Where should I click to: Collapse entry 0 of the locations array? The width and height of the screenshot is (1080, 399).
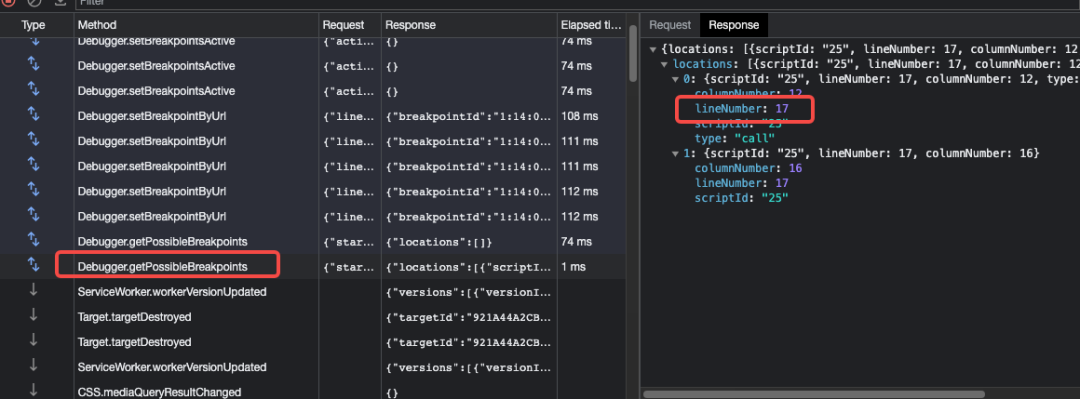click(x=676, y=79)
